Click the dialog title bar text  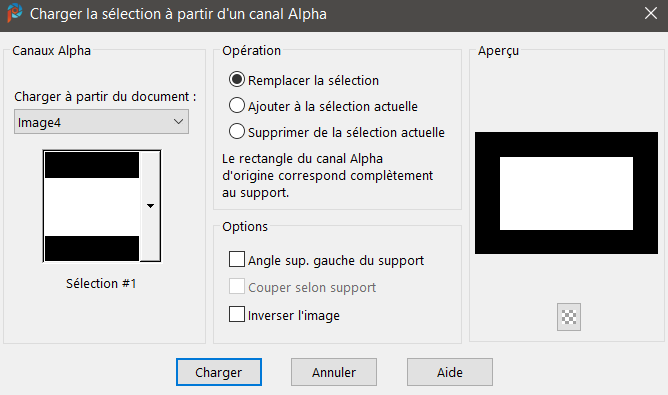pyautogui.click(x=178, y=14)
